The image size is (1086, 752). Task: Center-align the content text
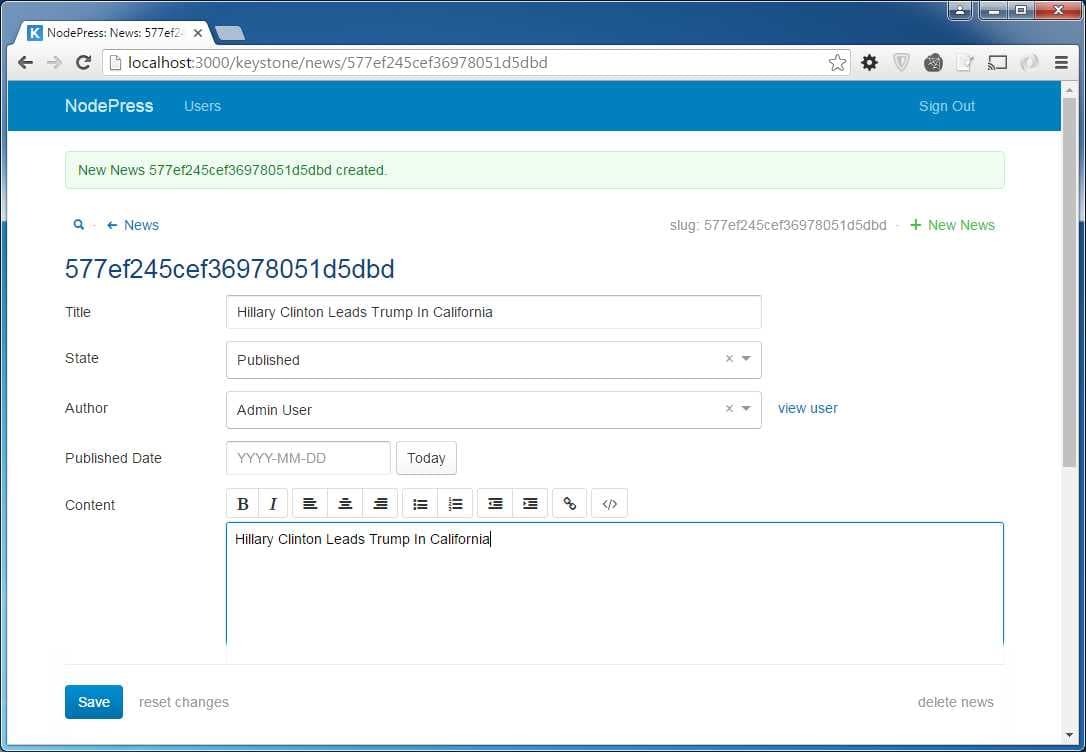[345, 504]
